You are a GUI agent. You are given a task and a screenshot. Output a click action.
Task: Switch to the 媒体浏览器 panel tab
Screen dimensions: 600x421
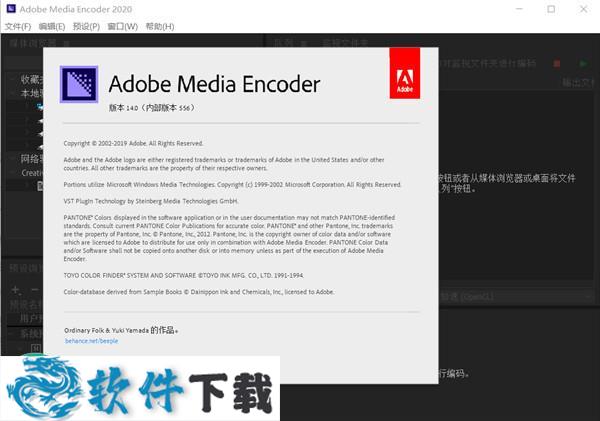tap(33, 43)
